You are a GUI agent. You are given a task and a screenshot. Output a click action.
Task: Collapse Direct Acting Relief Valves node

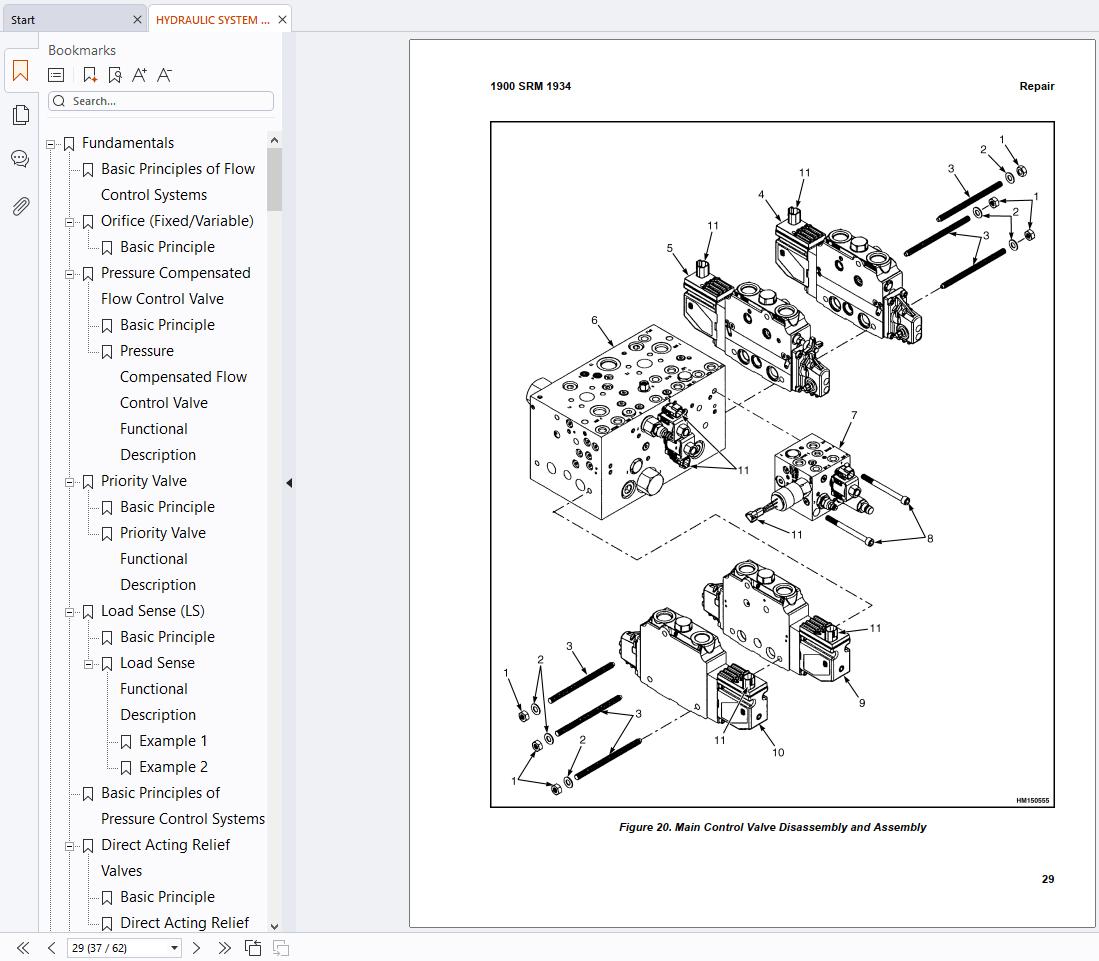[69, 846]
